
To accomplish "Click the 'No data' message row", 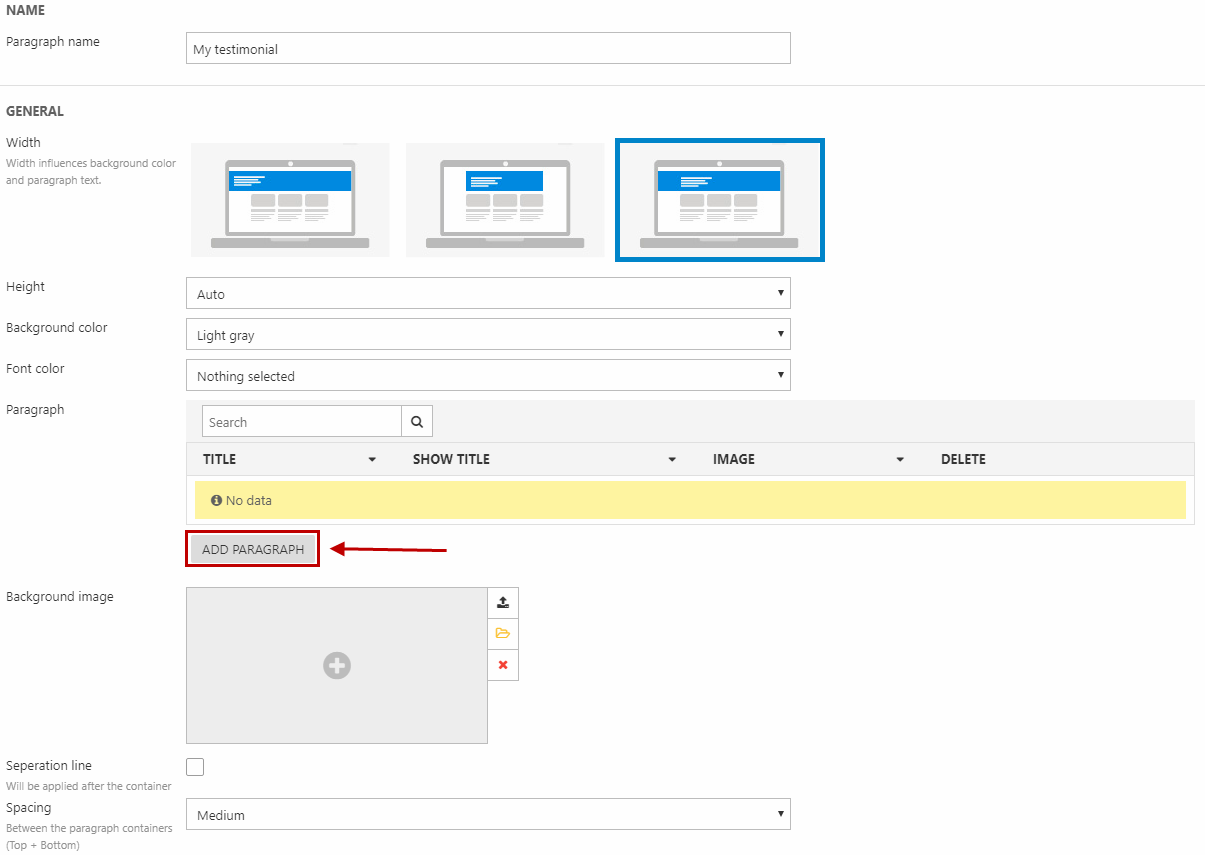I will (x=690, y=500).
